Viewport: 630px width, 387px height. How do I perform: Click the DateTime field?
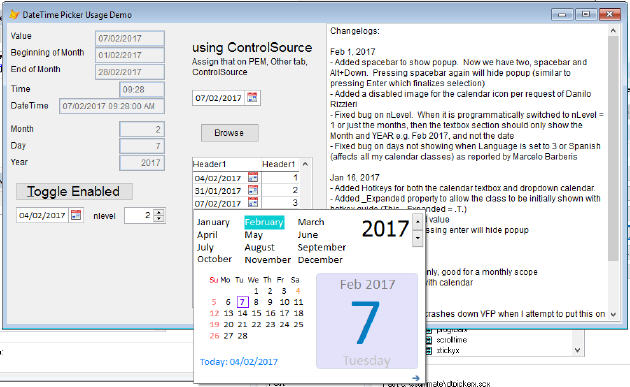(112, 106)
